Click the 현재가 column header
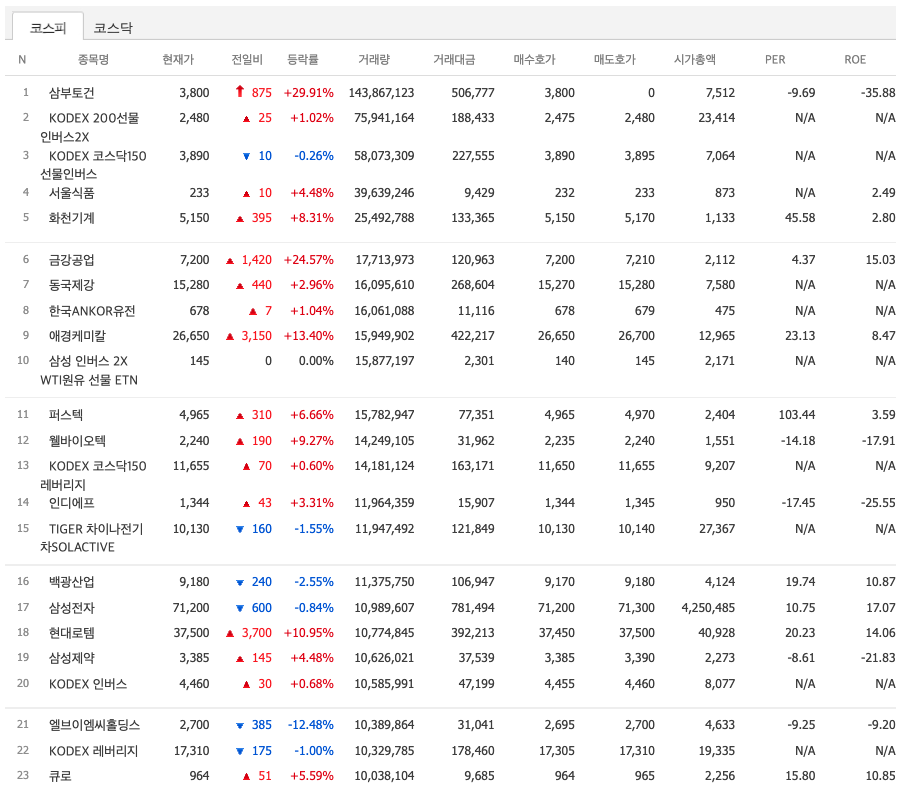Screen dimensions: 910x788 coord(178,59)
